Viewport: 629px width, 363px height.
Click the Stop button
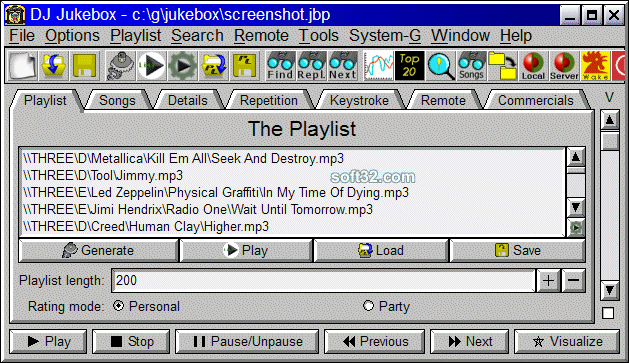point(131,342)
